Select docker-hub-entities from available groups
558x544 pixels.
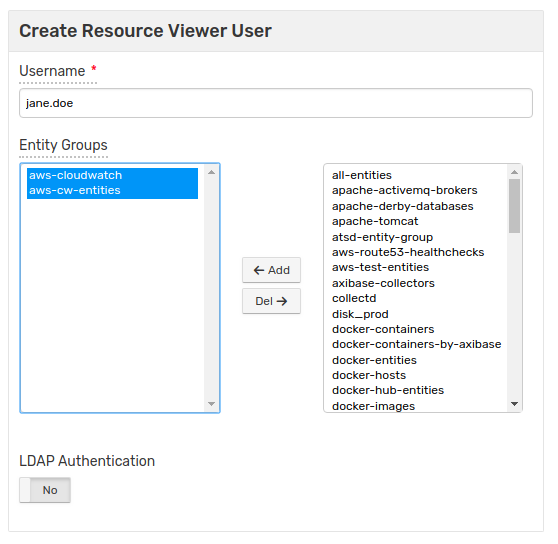coord(388,390)
